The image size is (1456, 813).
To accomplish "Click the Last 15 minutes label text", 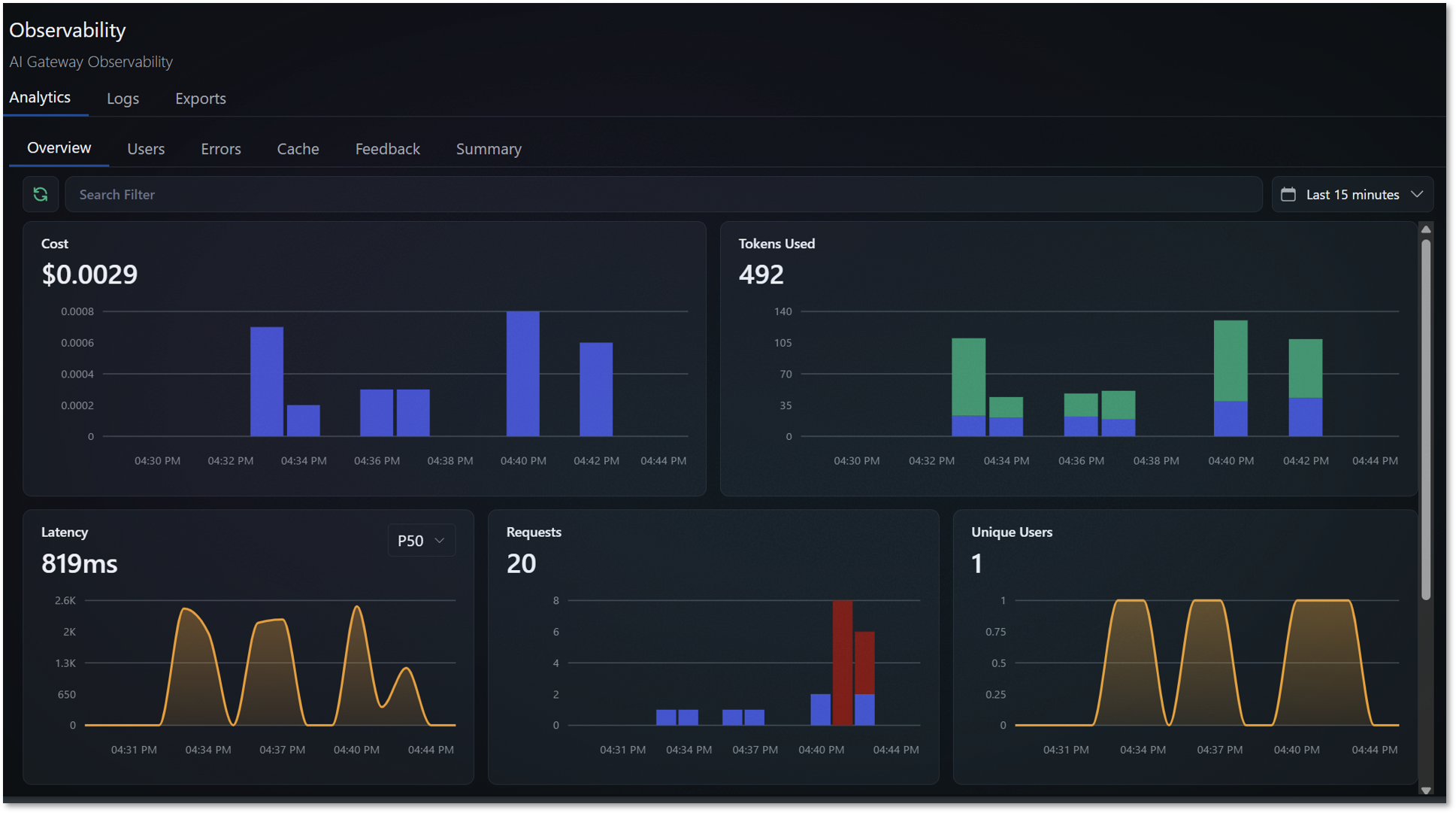I will (1353, 195).
